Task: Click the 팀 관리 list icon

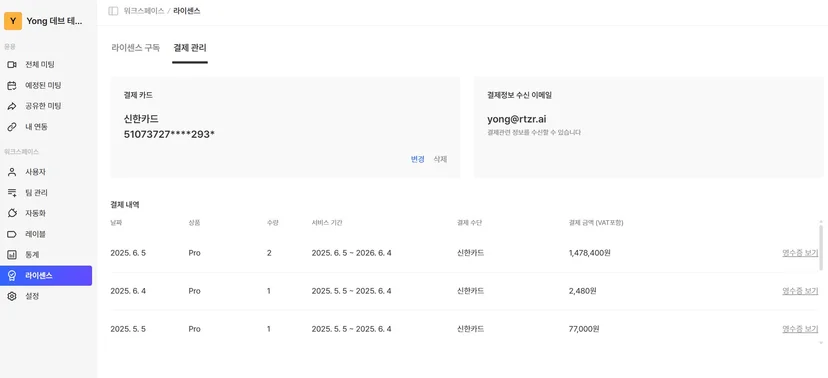Action: click(x=12, y=193)
